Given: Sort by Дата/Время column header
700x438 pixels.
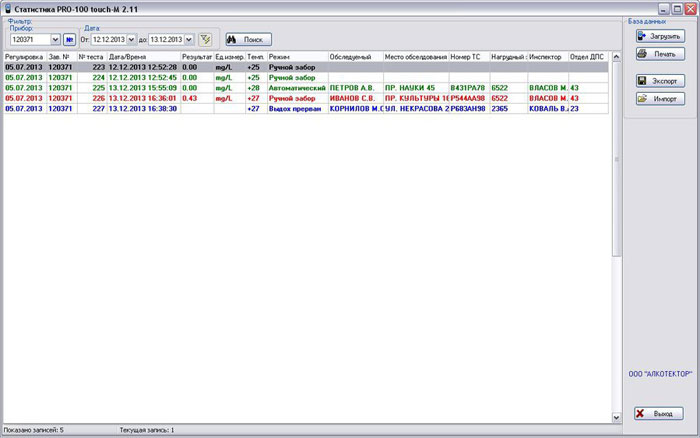Looking at the screenshot, I should (143, 57).
